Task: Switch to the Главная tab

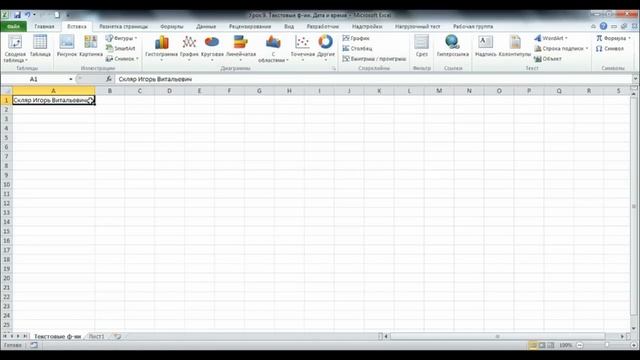Action: [x=44, y=26]
